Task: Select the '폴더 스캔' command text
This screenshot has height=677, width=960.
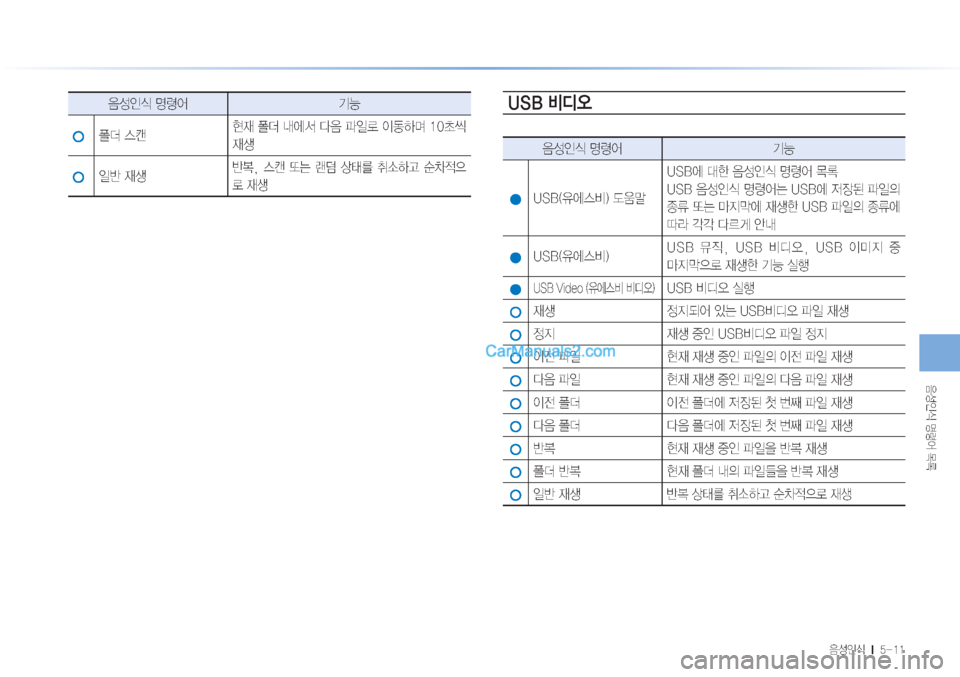Action: click(122, 135)
